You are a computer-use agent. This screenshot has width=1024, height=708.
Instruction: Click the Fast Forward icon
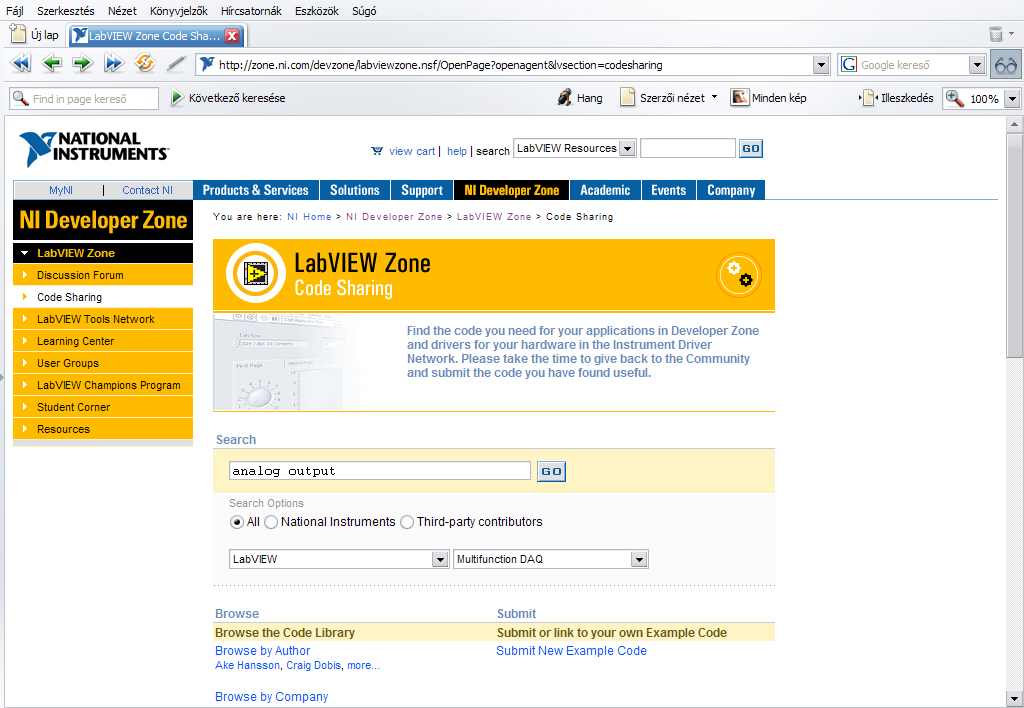pyautogui.click(x=114, y=64)
